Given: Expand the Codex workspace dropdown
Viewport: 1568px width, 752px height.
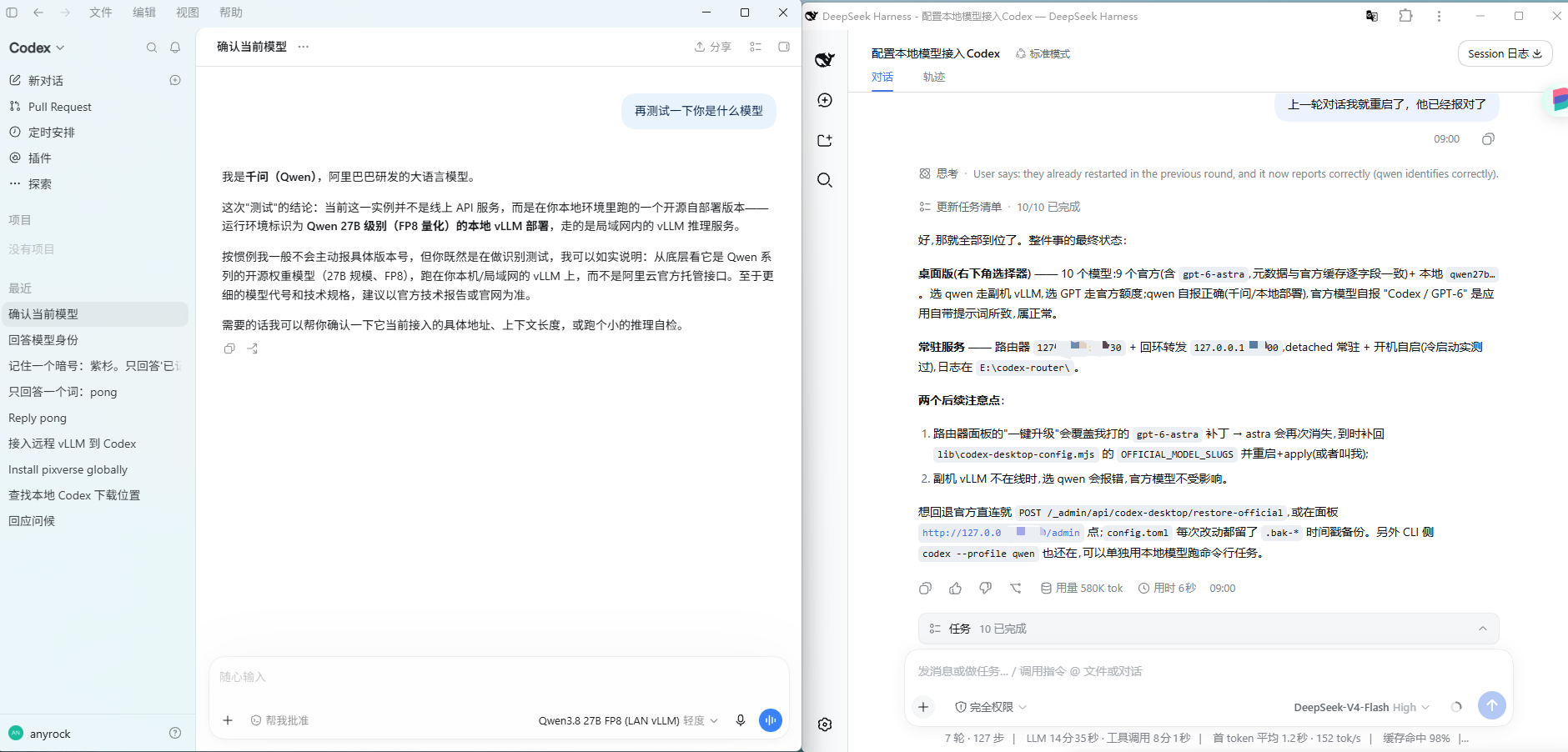Looking at the screenshot, I should coord(37,48).
